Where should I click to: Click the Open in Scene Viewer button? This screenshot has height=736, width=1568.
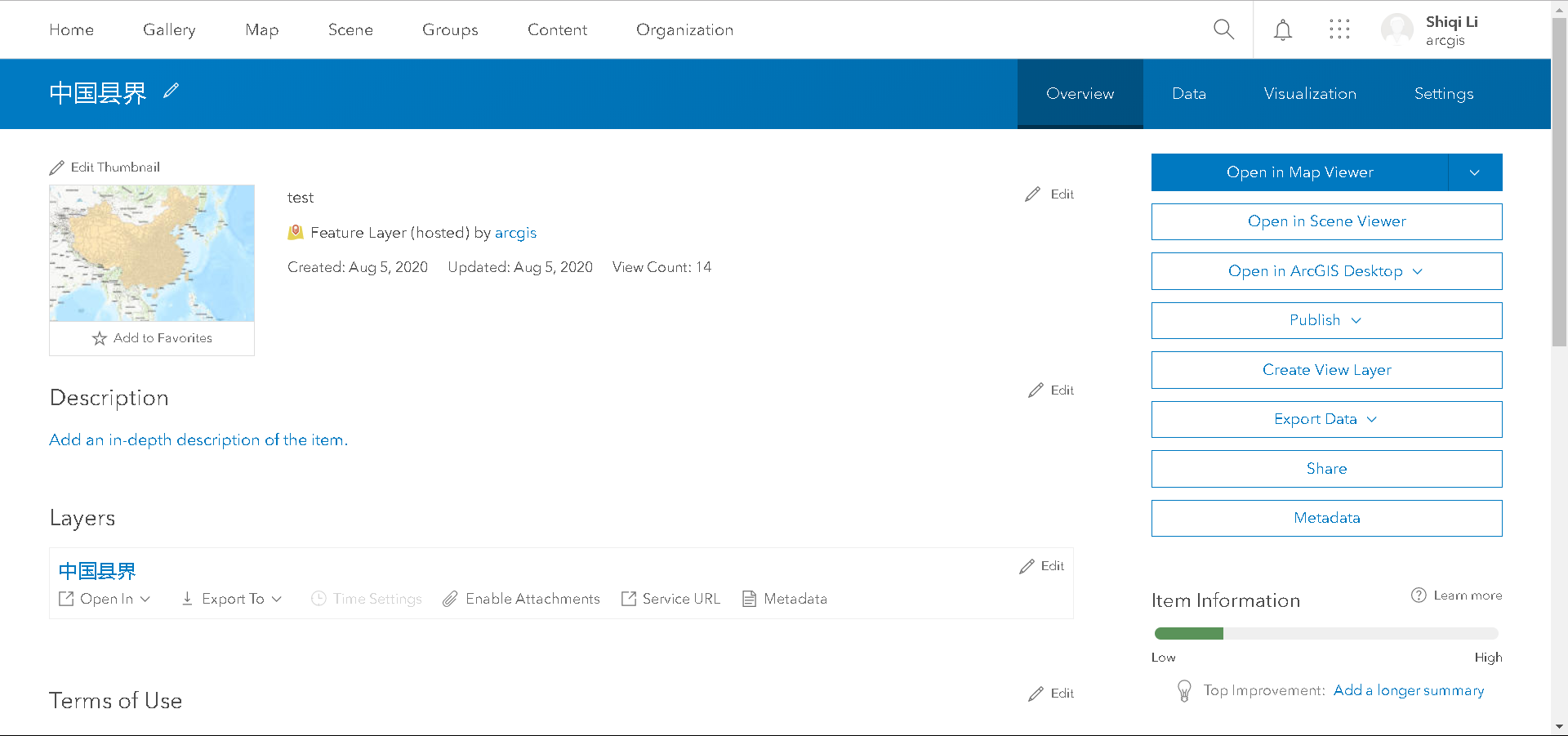tap(1327, 221)
